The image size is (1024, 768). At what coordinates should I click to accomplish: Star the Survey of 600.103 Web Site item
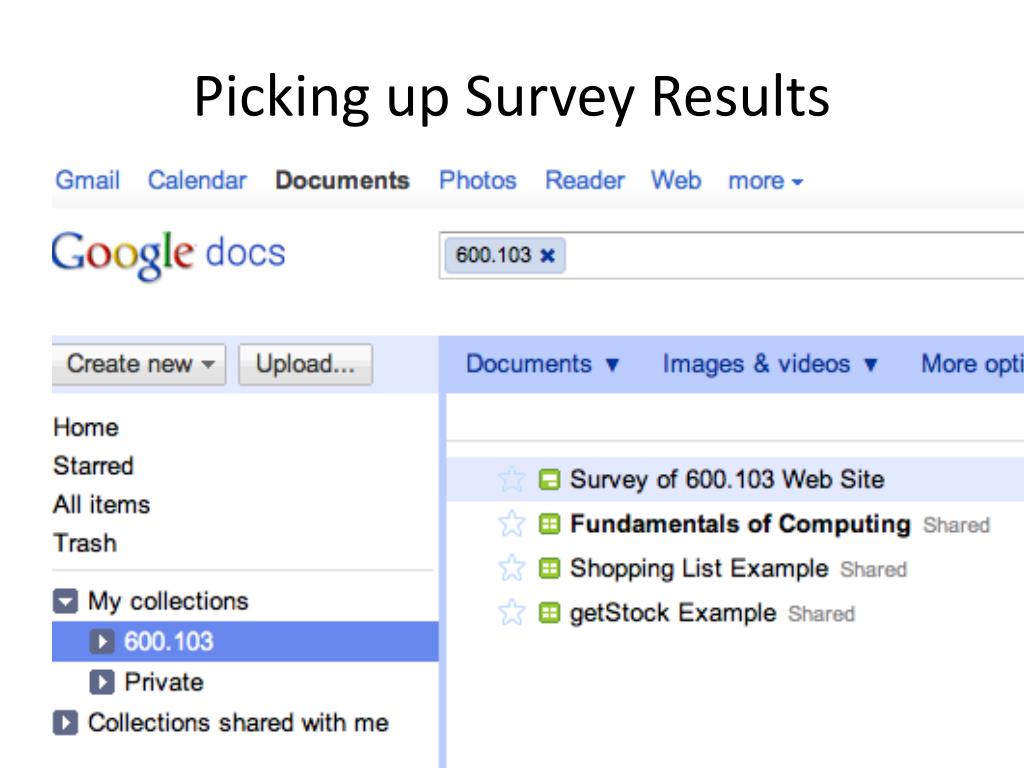[x=511, y=479]
